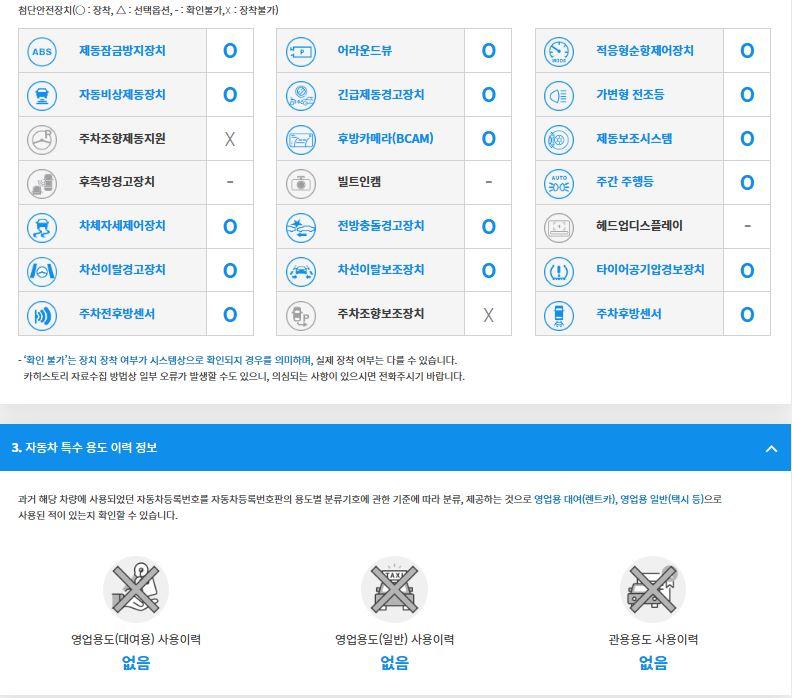Click the 주차후방센서 status O mark
792x698 pixels.
pos(747,314)
